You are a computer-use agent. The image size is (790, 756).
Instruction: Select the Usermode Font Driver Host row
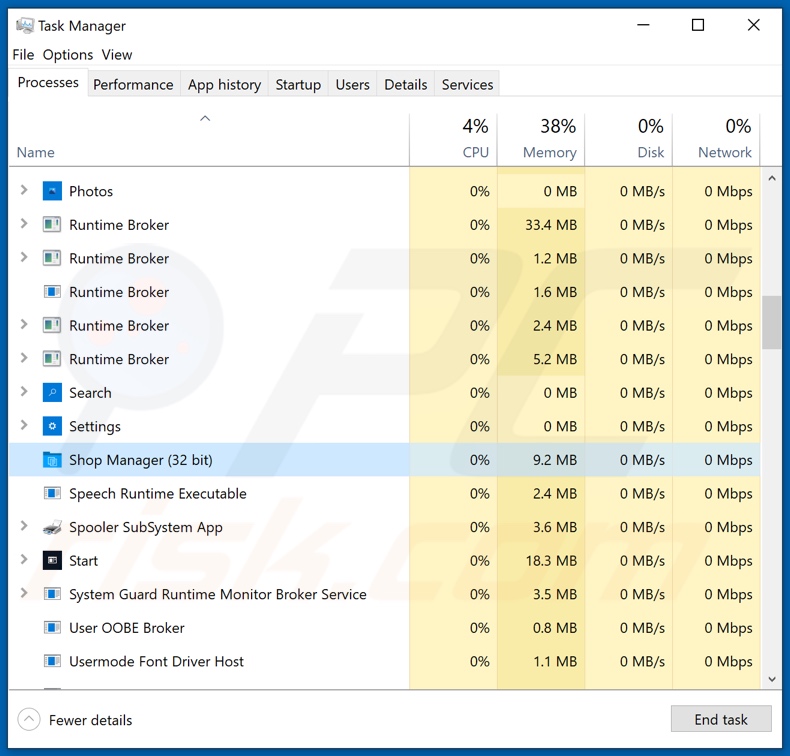pos(384,661)
